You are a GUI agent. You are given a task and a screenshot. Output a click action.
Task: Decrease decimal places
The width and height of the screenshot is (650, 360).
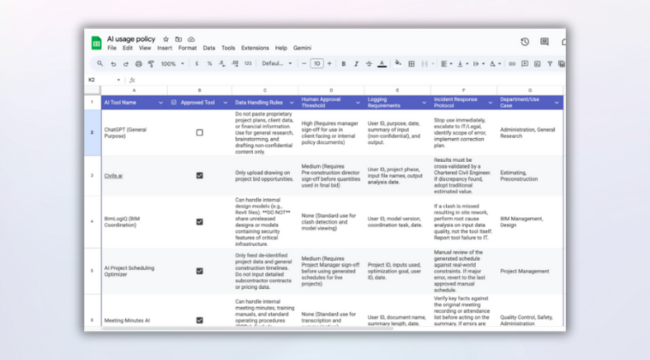222,64
